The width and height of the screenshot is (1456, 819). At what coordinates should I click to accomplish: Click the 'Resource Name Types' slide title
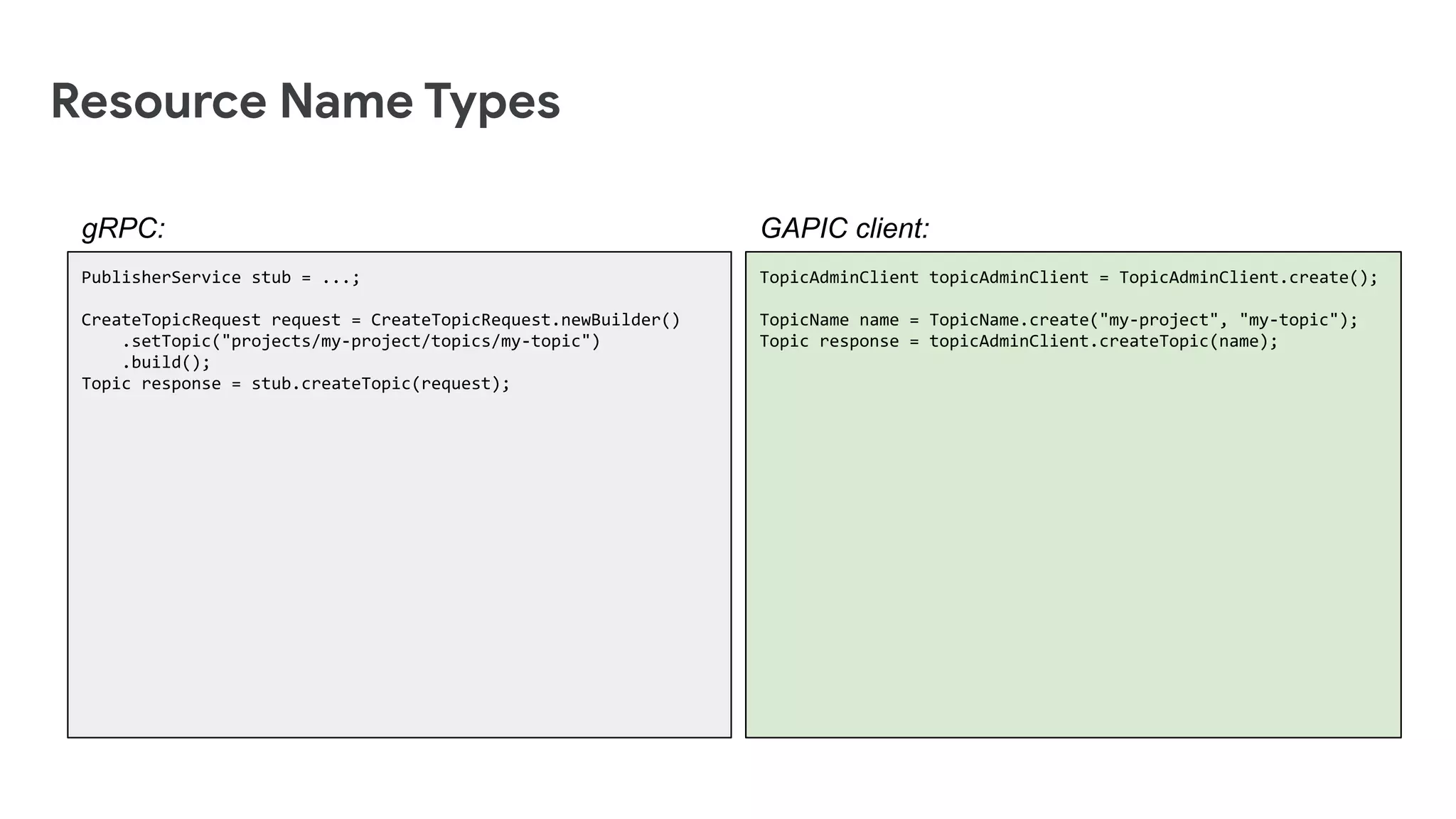306,102
